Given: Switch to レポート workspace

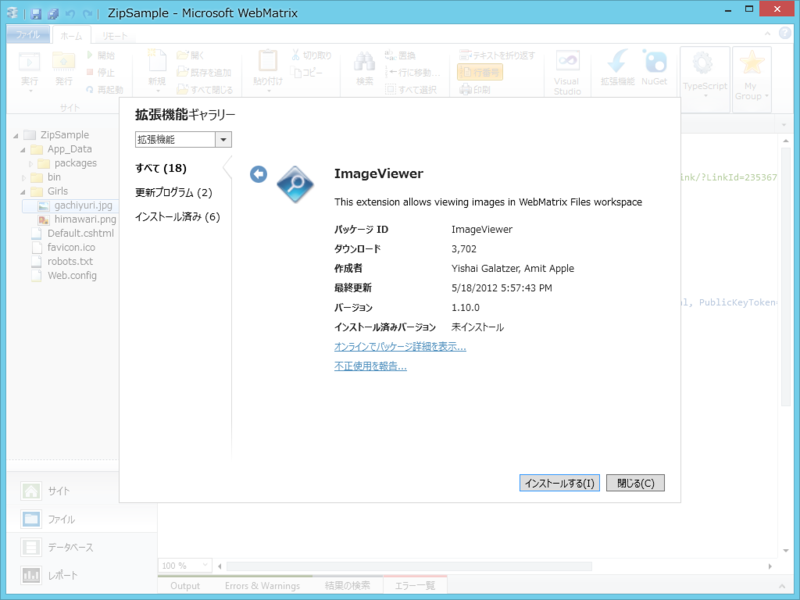Looking at the screenshot, I should [x=82, y=575].
